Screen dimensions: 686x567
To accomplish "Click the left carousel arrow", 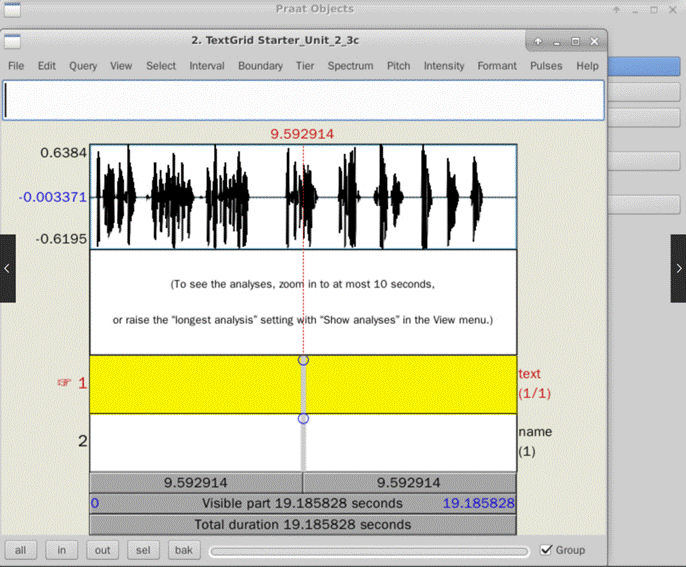I will click(7, 268).
